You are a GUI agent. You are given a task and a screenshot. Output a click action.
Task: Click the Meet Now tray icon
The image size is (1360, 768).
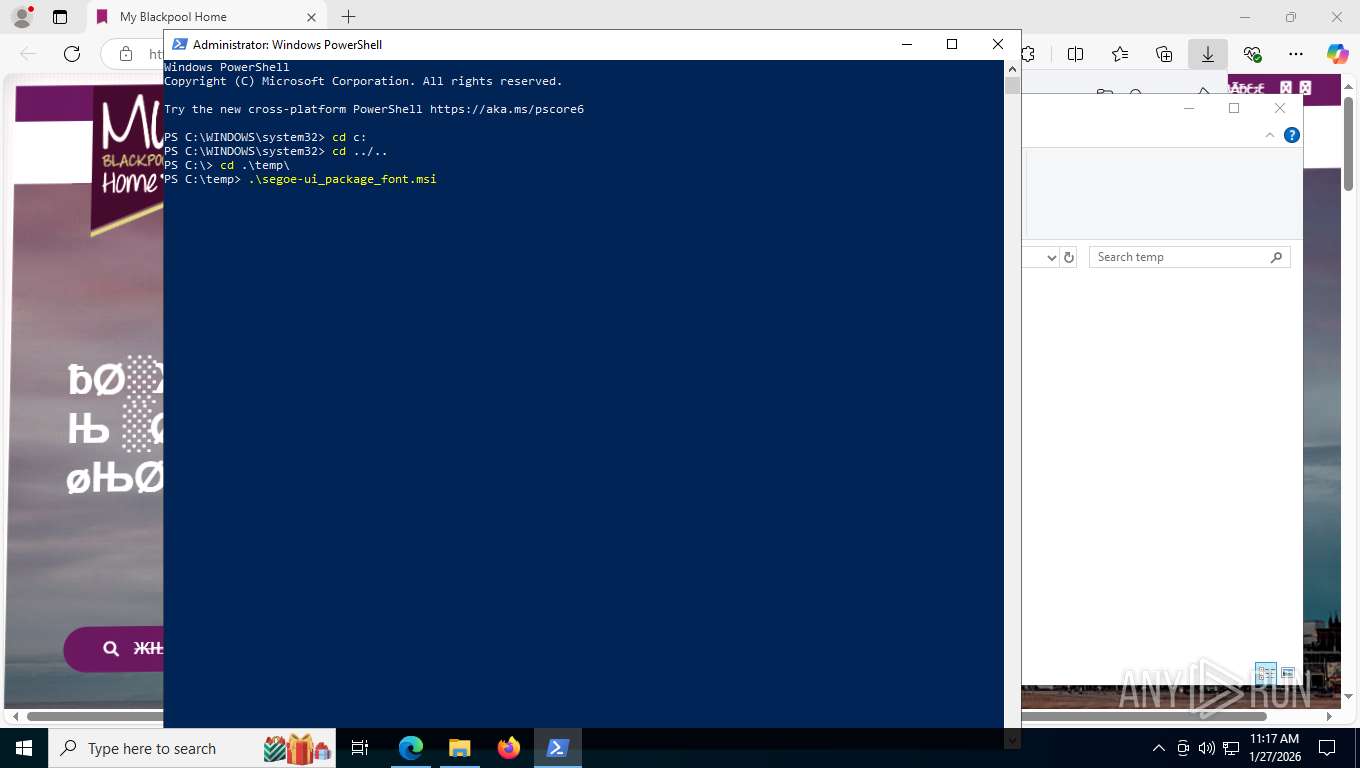pyautogui.click(x=1183, y=748)
